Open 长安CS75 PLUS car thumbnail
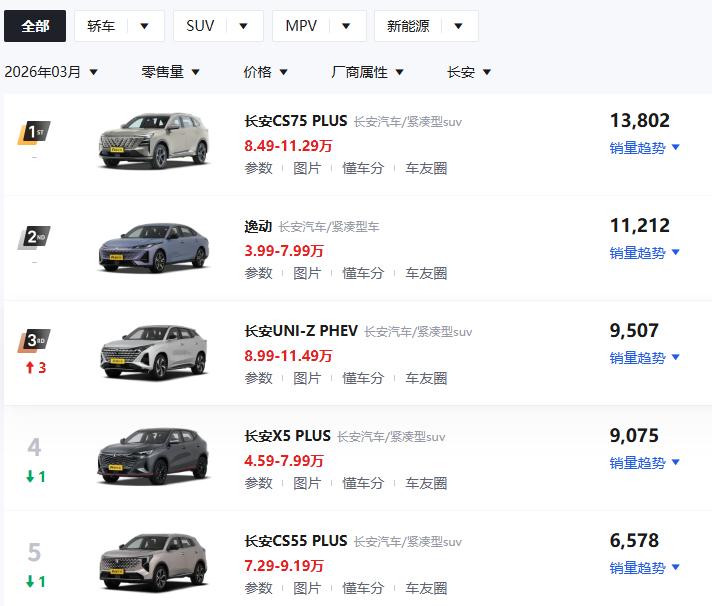Image resolution: width=712 pixels, height=606 pixels. tap(153, 139)
